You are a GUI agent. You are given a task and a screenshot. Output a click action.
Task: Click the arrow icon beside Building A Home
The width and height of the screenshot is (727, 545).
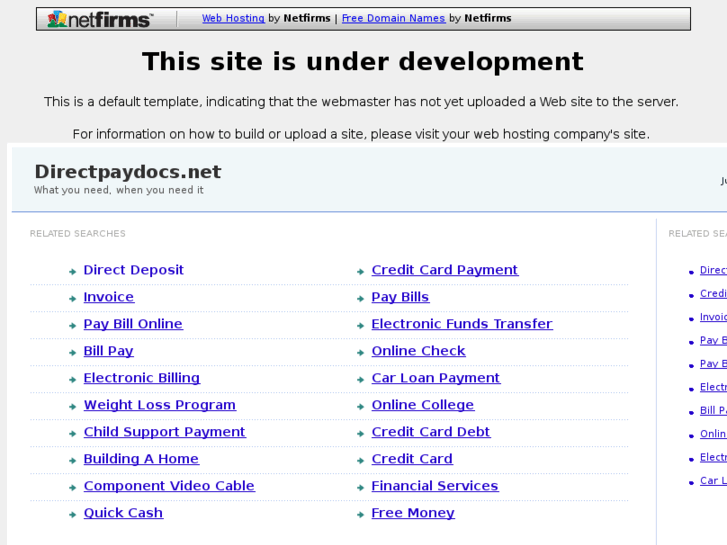[x=72, y=461]
